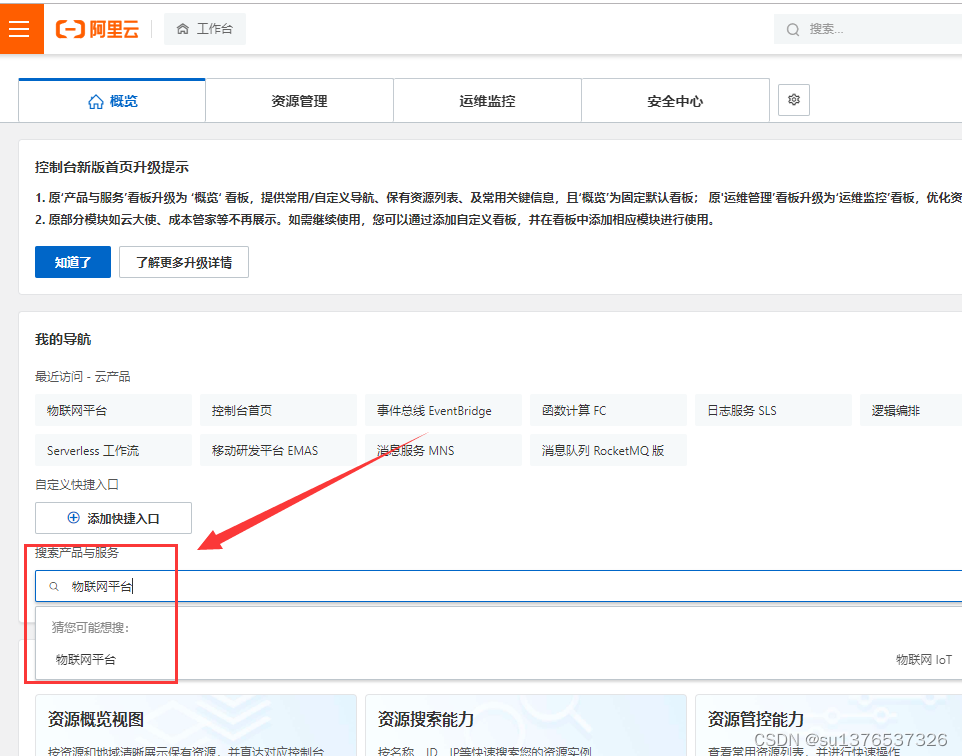Open dashboard settings gear icon
Image resolution: width=962 pixels, height=756 pixels.
(794, 100)
